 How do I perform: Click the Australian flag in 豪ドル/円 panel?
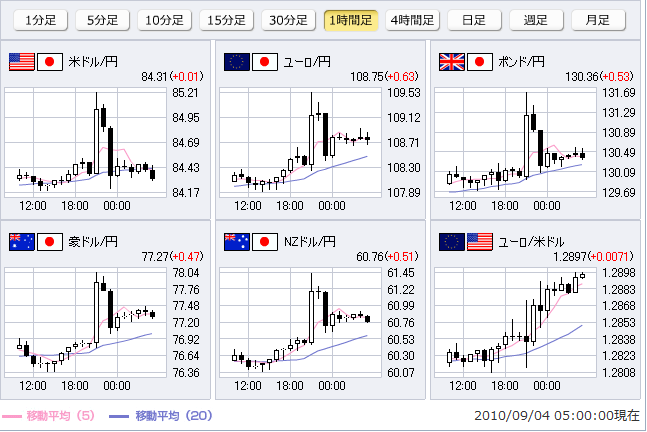[21, 241]
